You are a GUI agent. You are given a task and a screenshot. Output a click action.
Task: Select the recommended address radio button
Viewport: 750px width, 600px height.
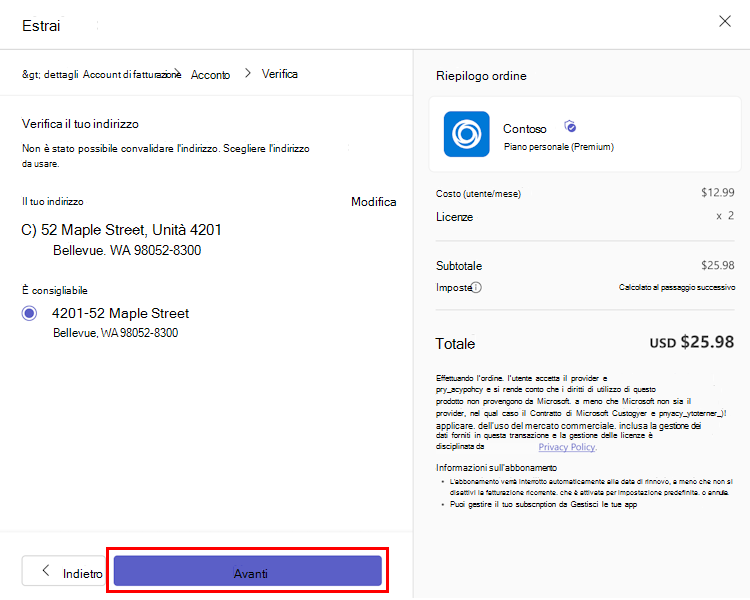coord(29,313)
